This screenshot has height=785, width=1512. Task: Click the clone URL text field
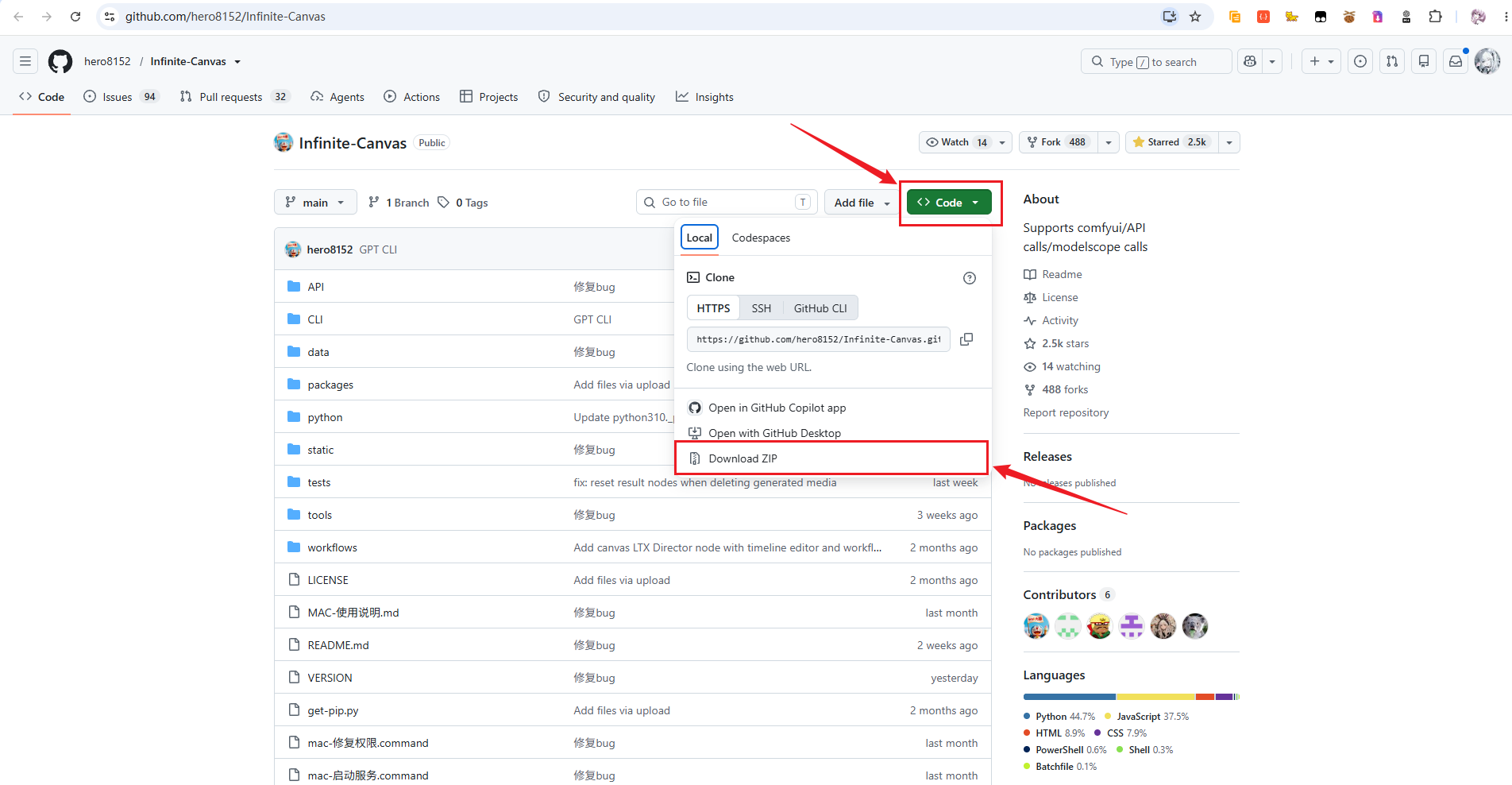(x=819, y=339)
